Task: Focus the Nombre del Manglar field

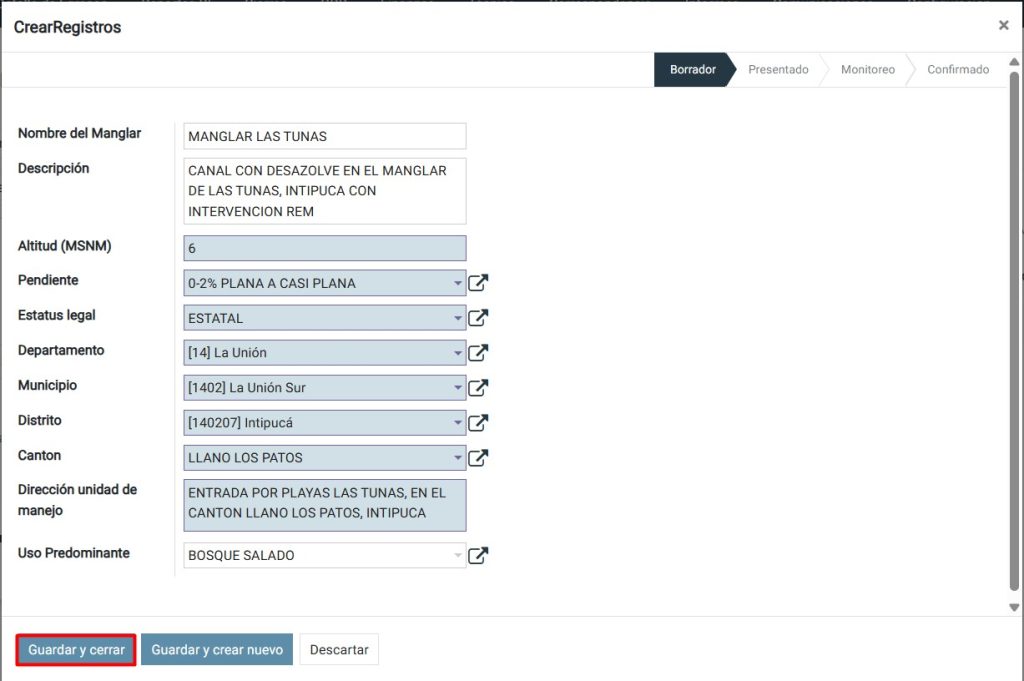Action: 325,136
